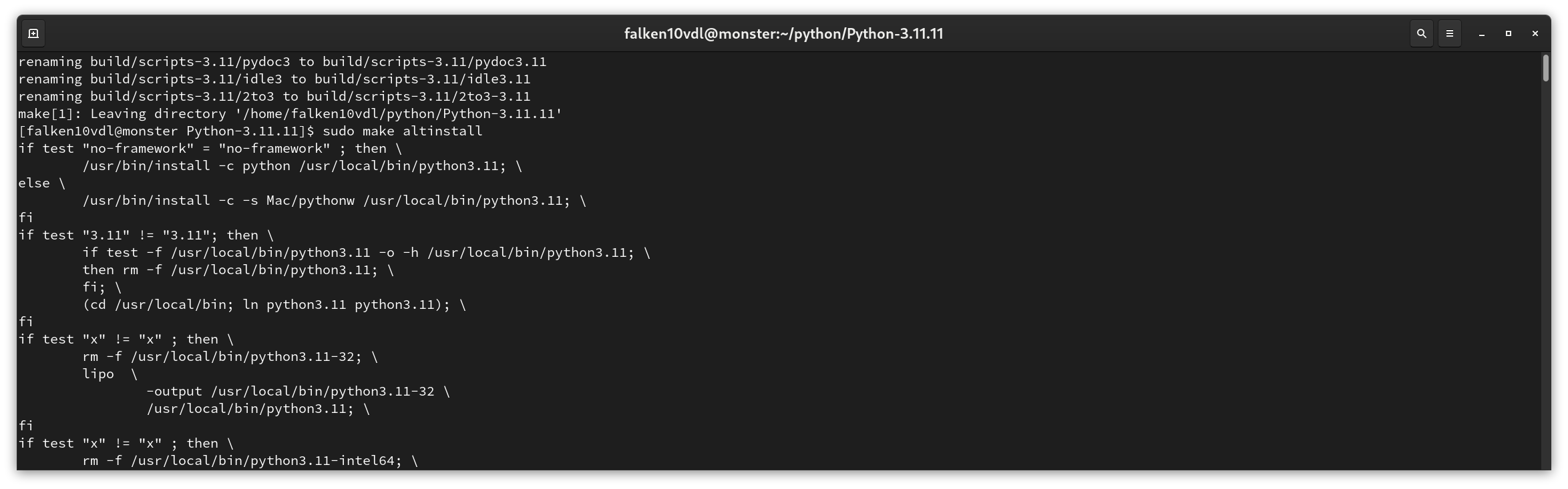This screenshot has height=489, width=1568.
Task: Maximize the terminal window
Action: (x=1509, y=33)
